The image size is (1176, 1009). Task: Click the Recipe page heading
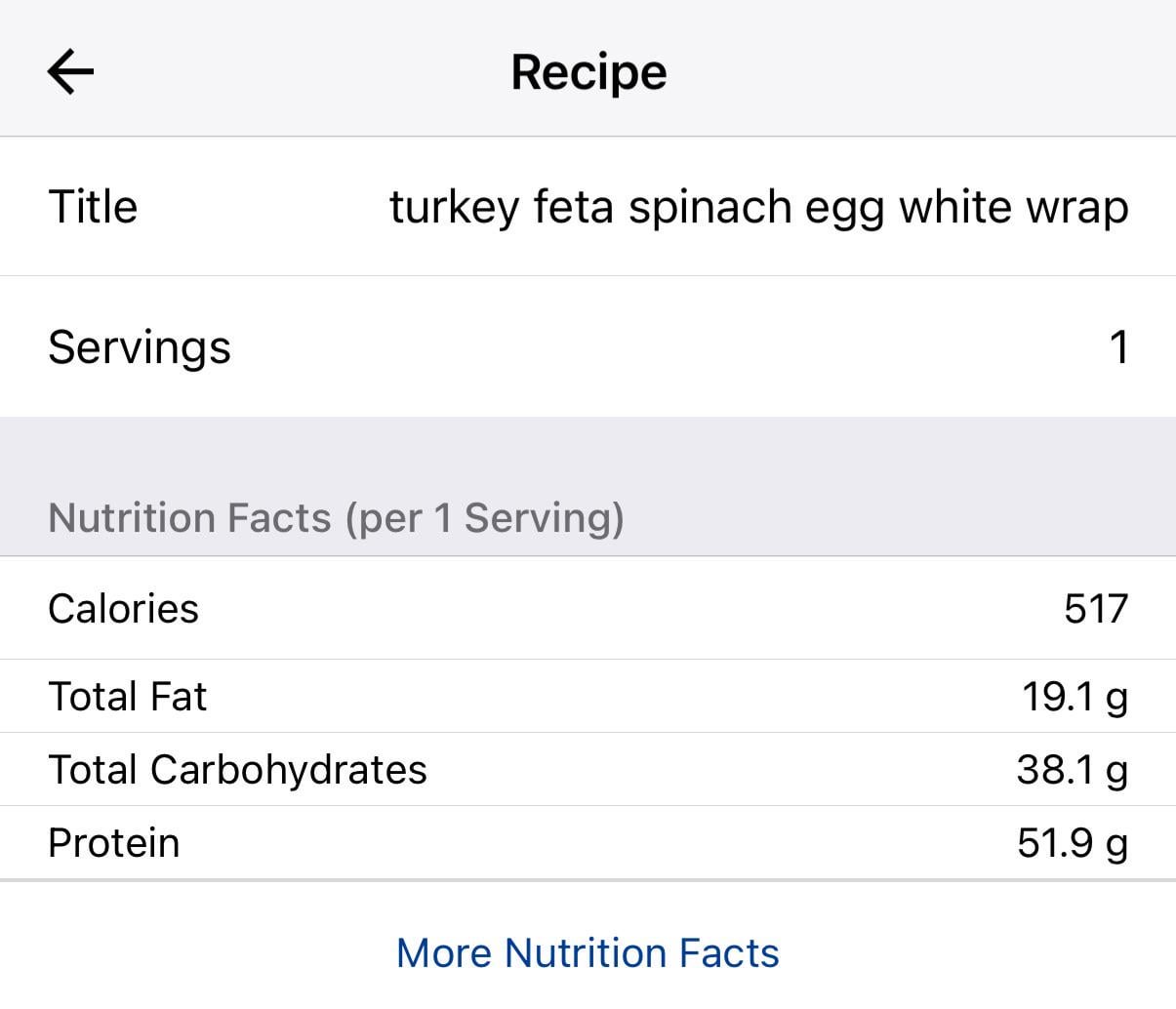[x=588, y=72]
